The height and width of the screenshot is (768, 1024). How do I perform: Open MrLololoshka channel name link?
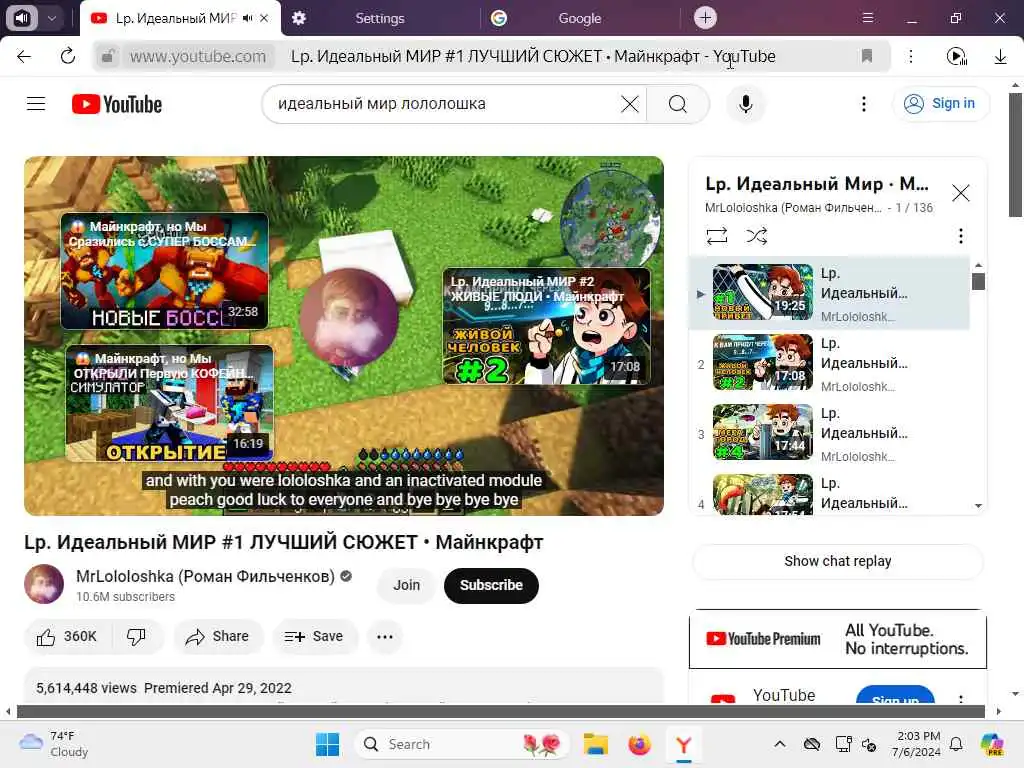205,576
